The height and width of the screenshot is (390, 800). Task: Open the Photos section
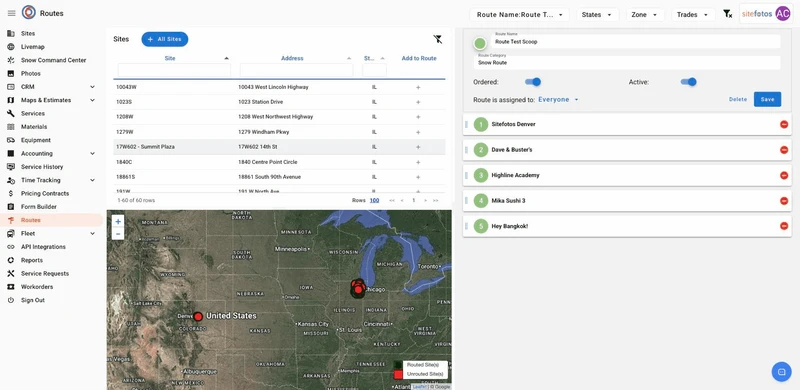31,74
